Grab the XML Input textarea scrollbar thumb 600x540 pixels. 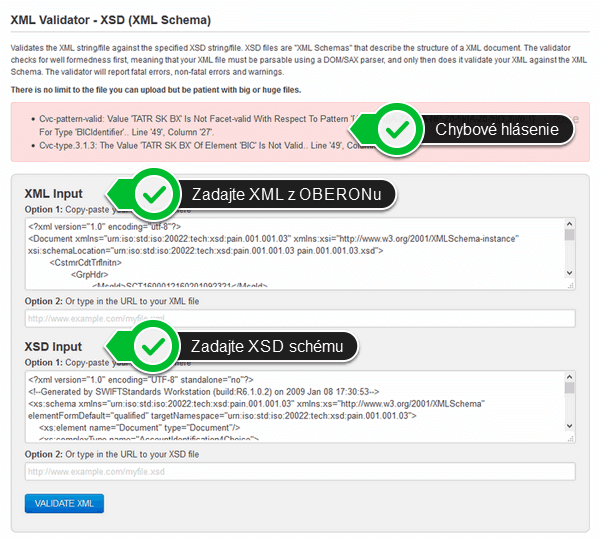569,236
